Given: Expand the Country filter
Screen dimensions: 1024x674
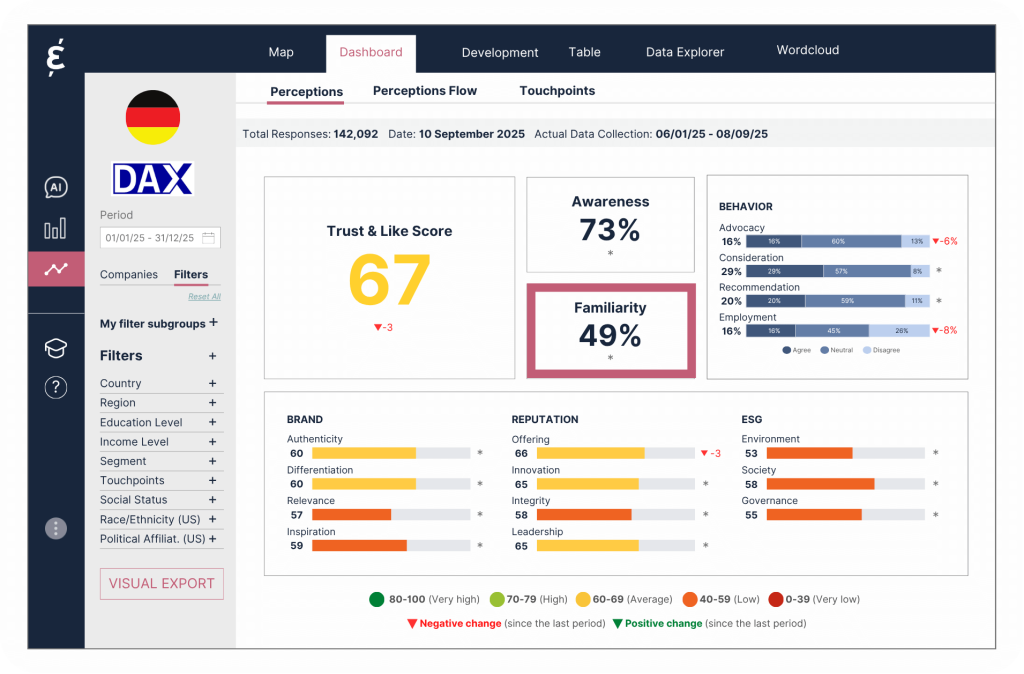Looking at the screenshot, I should pos(212,383).
